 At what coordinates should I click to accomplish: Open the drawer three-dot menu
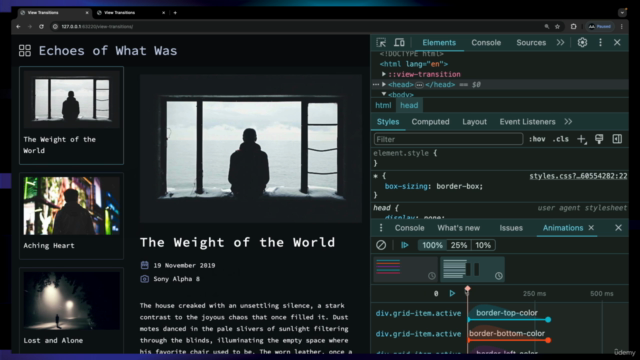click(x=381, y=228)
